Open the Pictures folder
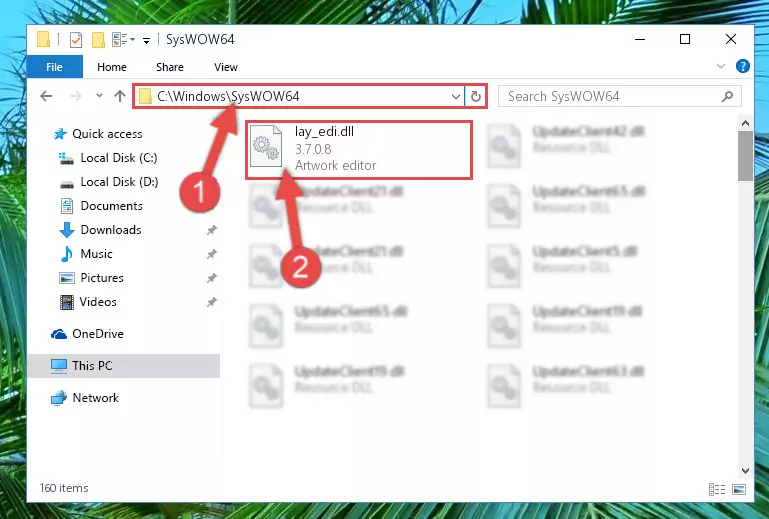The image size is (769, 519). (102, 278)
